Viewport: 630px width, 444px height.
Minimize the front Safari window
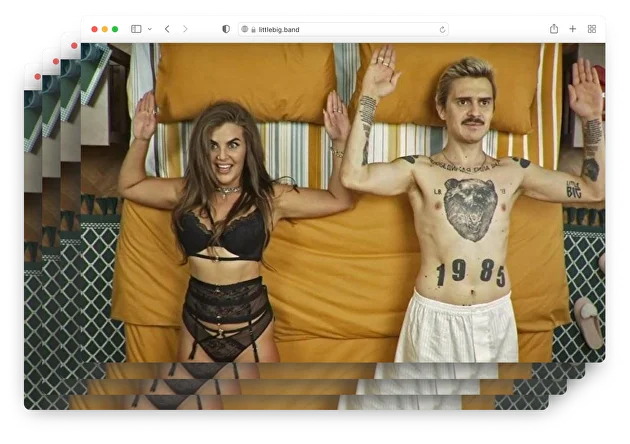click(104, 29)
